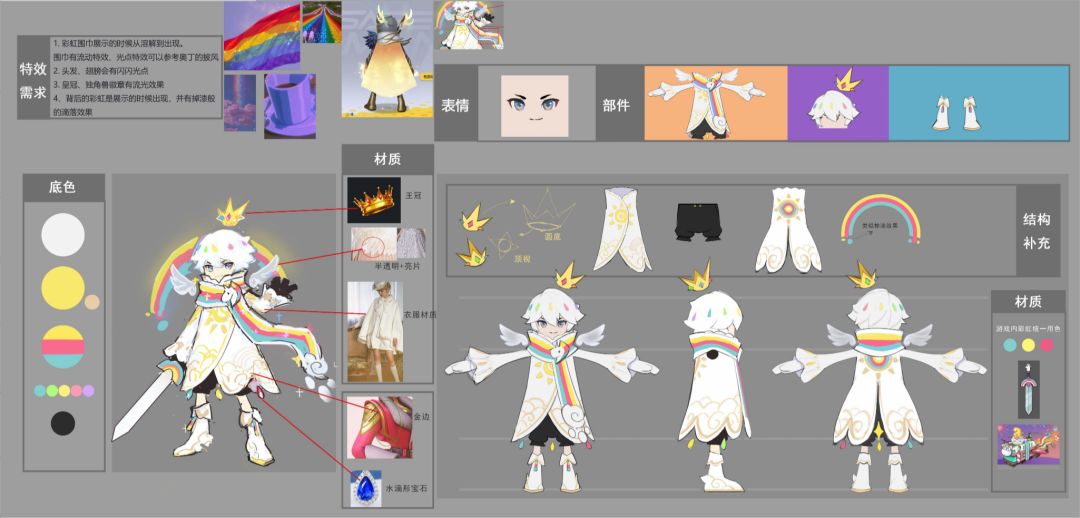This screenshot has width=1080, height=518.
Task: Select the black base color circle
Action: [x=63, y=423]
